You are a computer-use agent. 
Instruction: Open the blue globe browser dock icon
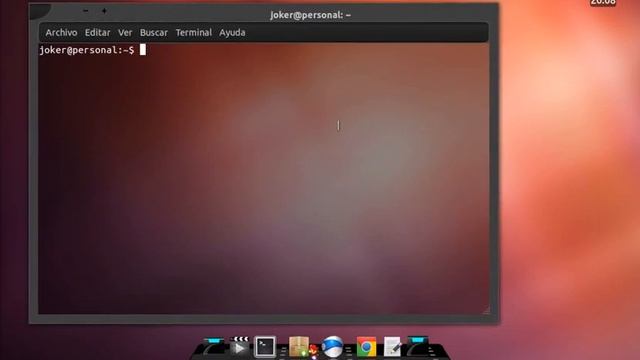[x=332, y=347]
